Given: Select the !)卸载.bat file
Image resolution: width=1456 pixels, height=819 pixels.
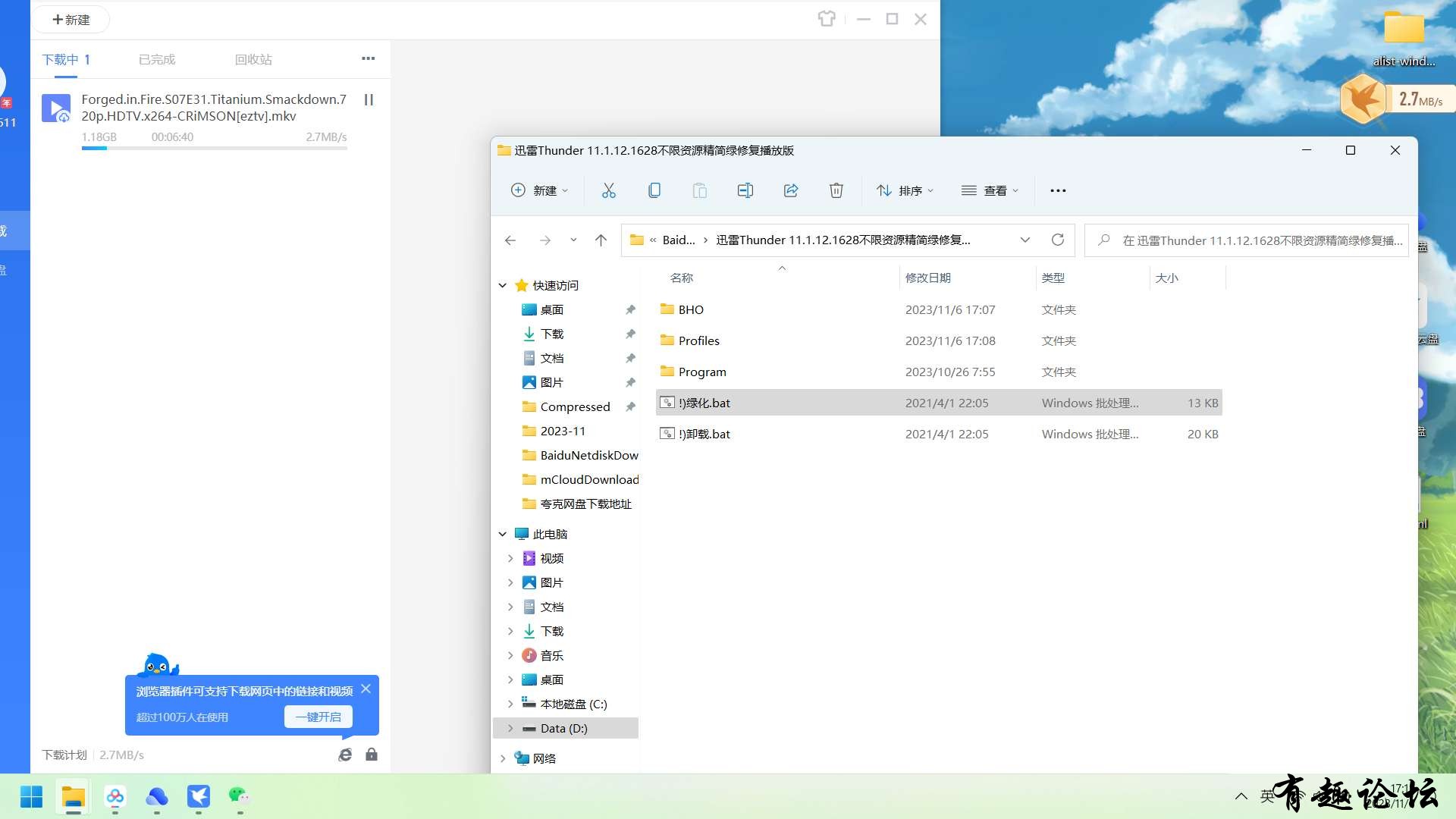Looking at the screenshot, I should click(x=939, y=434).
